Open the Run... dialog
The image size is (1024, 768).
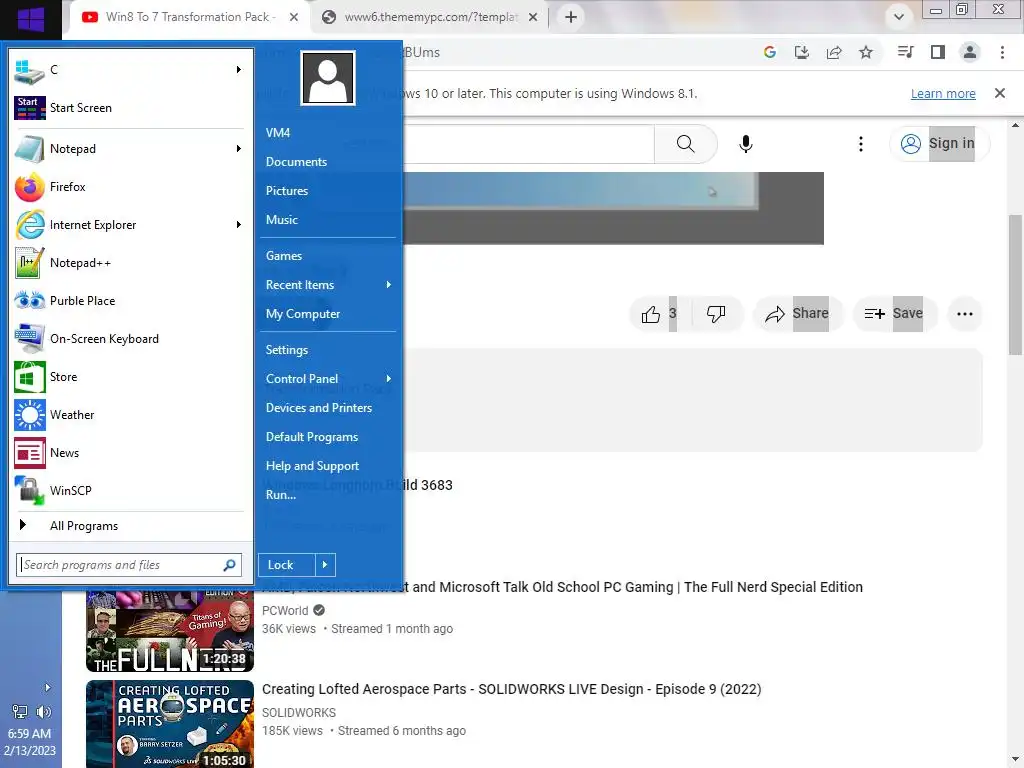(x=281, y=495)
